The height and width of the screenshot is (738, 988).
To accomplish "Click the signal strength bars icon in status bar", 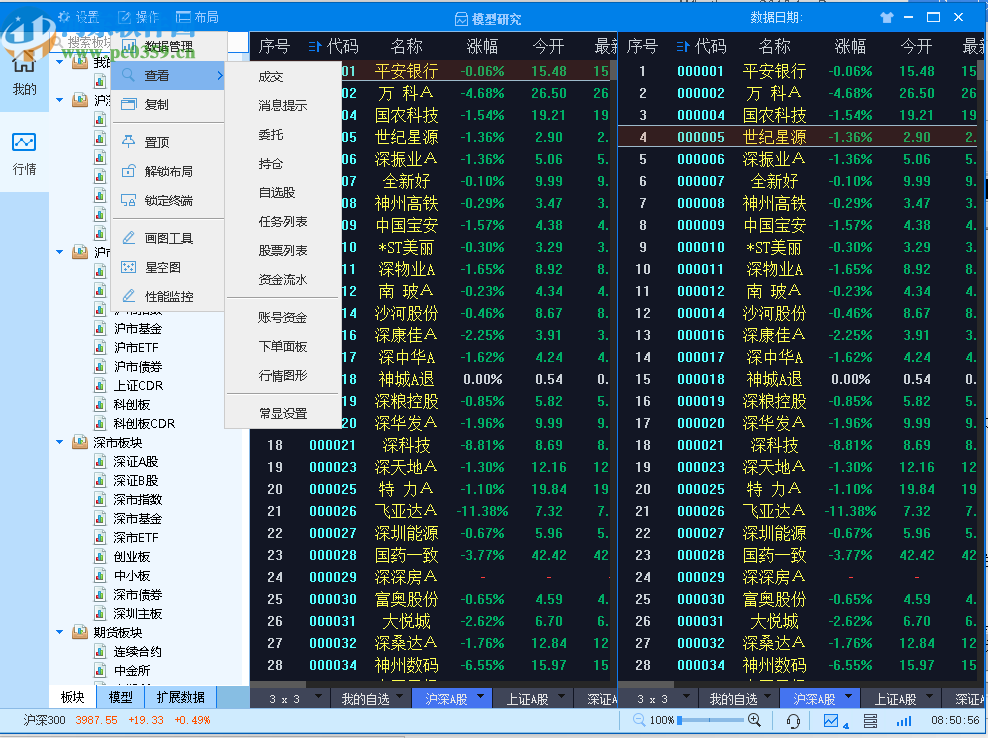I will click(x=906, y=720).
